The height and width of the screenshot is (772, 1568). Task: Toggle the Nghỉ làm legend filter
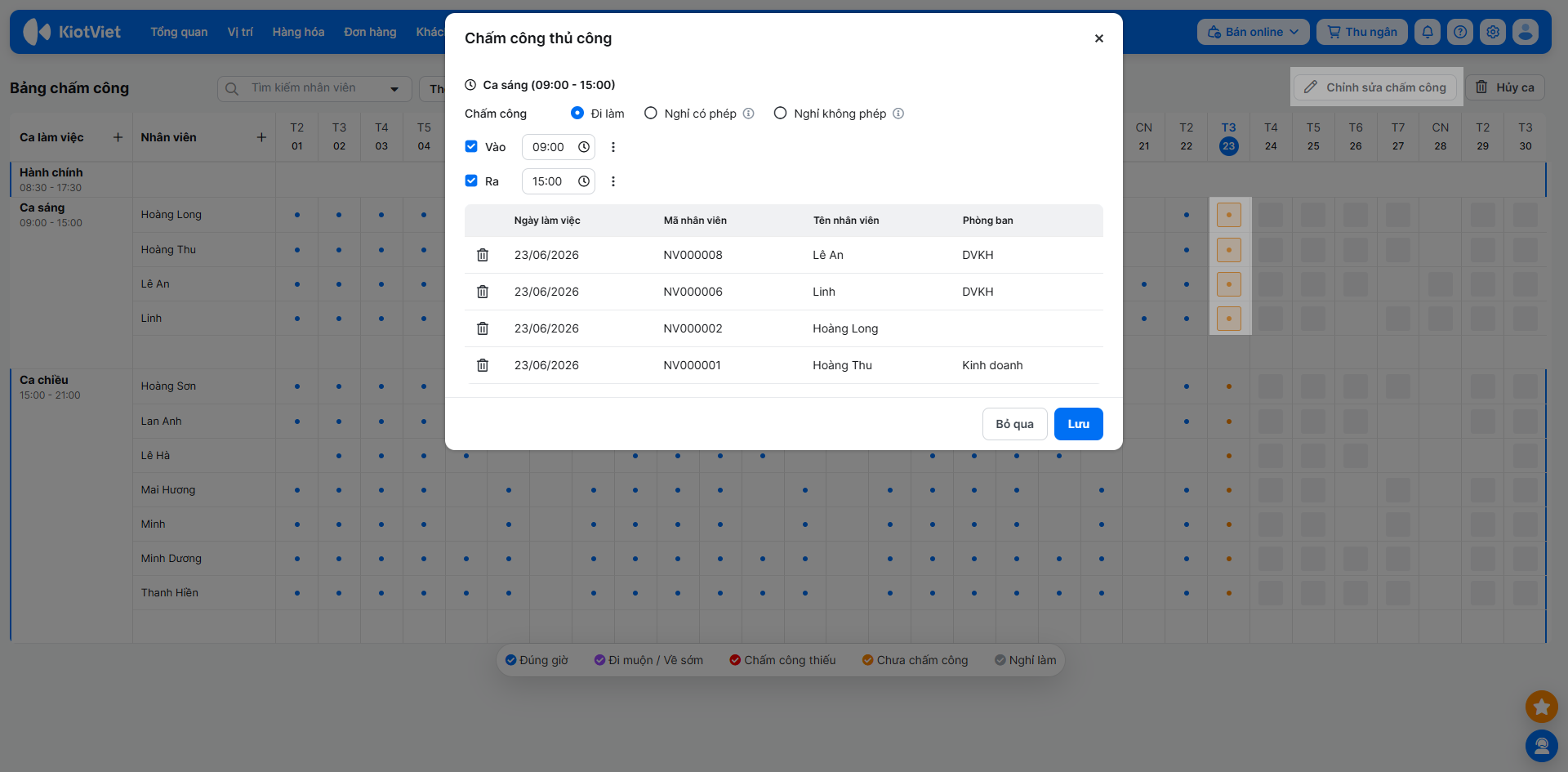click(x=1026, y=660)
